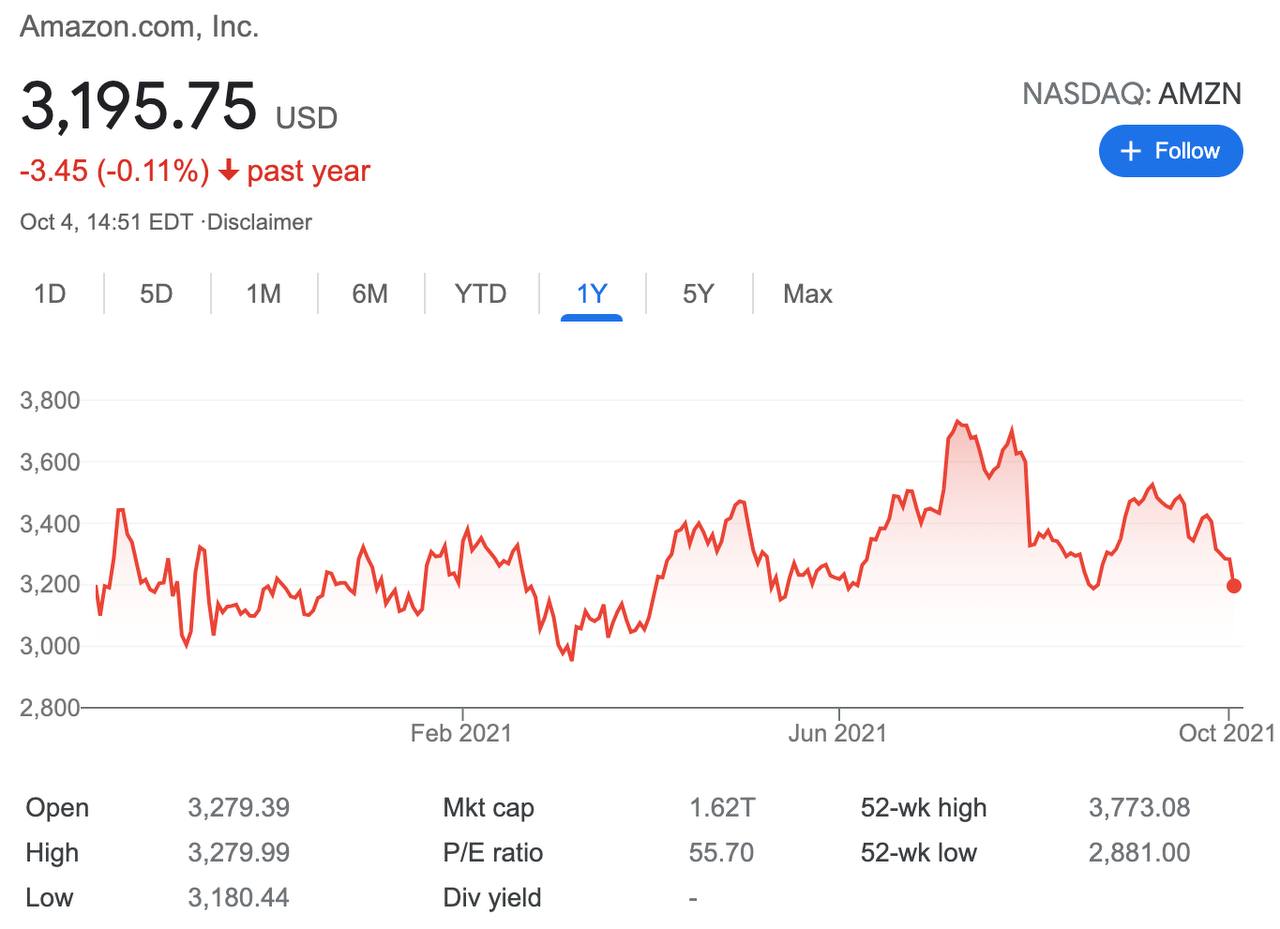Click the 3,195.75 current price

[x=139, y=106]
